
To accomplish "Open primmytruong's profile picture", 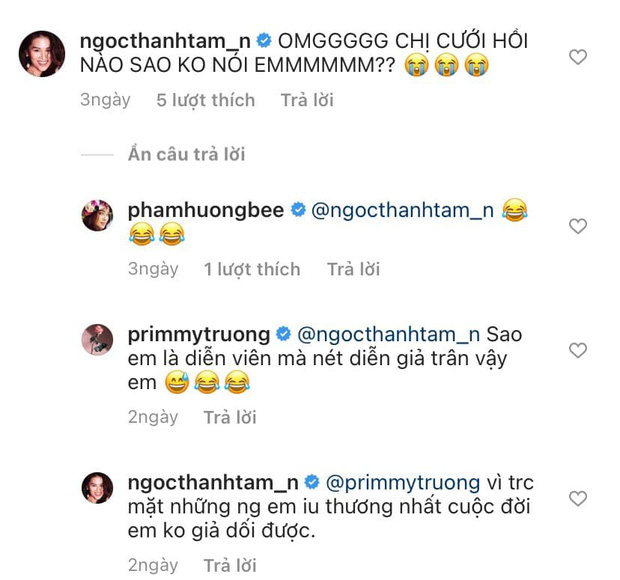I will [97, 339].
